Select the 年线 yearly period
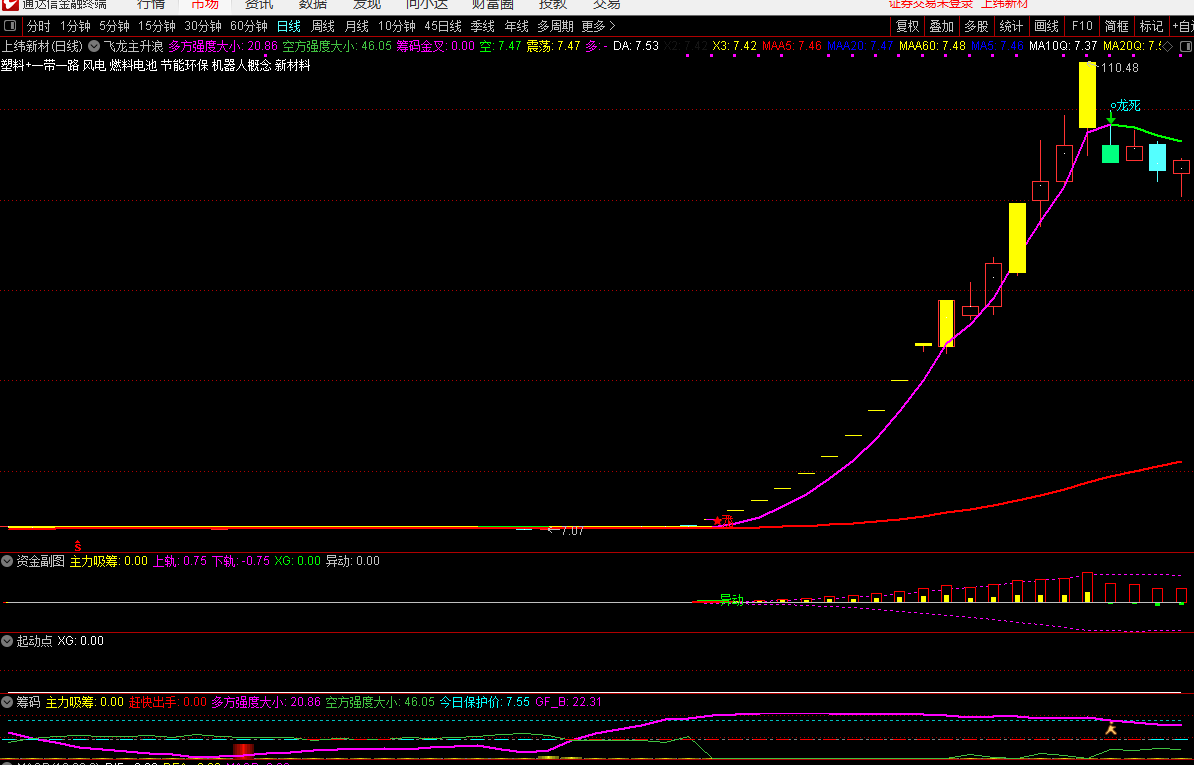Image resolution: width=1194 pixels, height=765 pixels. click(517, 27)
